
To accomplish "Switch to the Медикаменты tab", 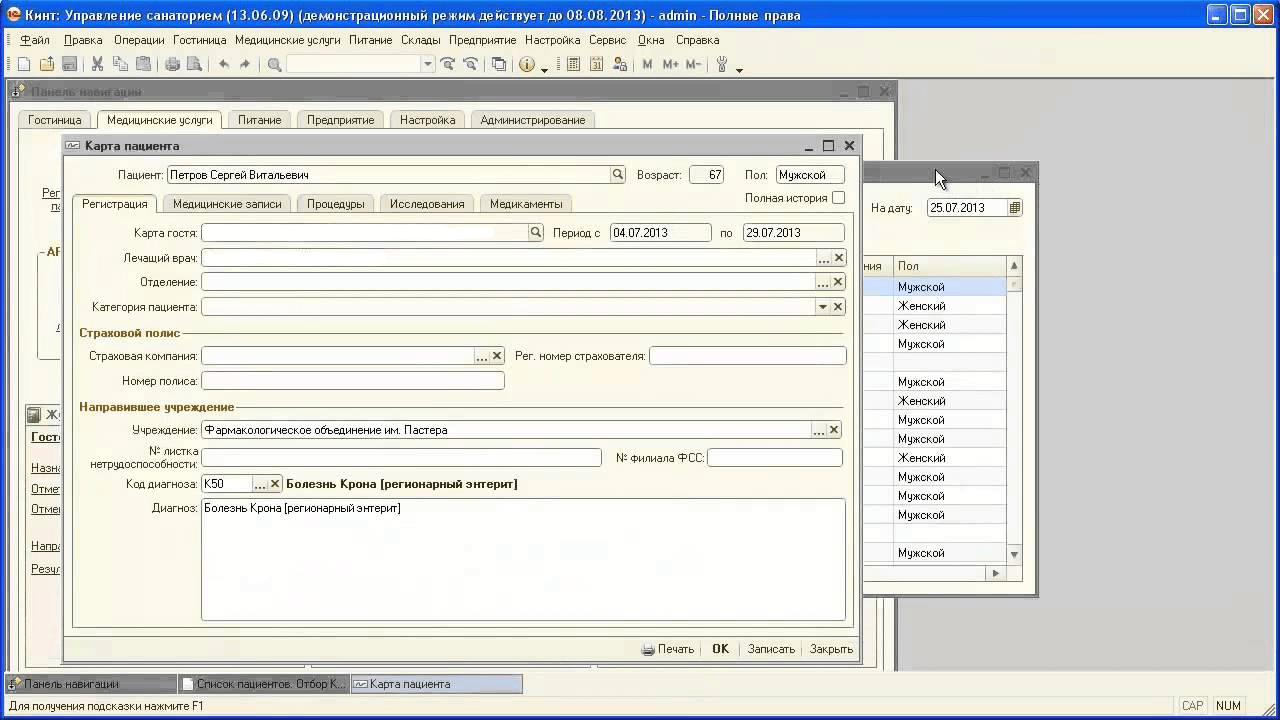I will [x=526, y=204].
